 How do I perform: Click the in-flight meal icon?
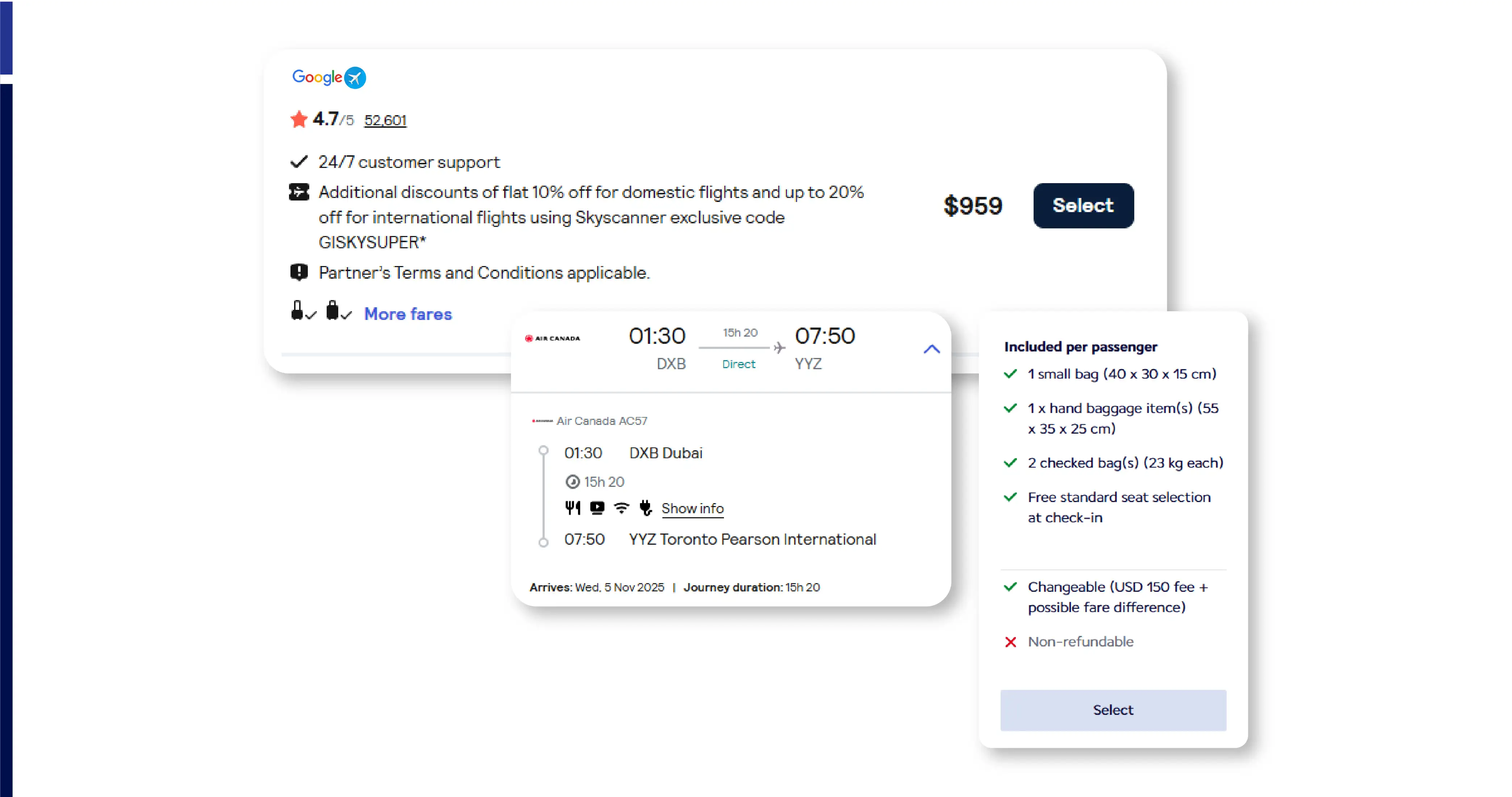[x=572, y=508]
